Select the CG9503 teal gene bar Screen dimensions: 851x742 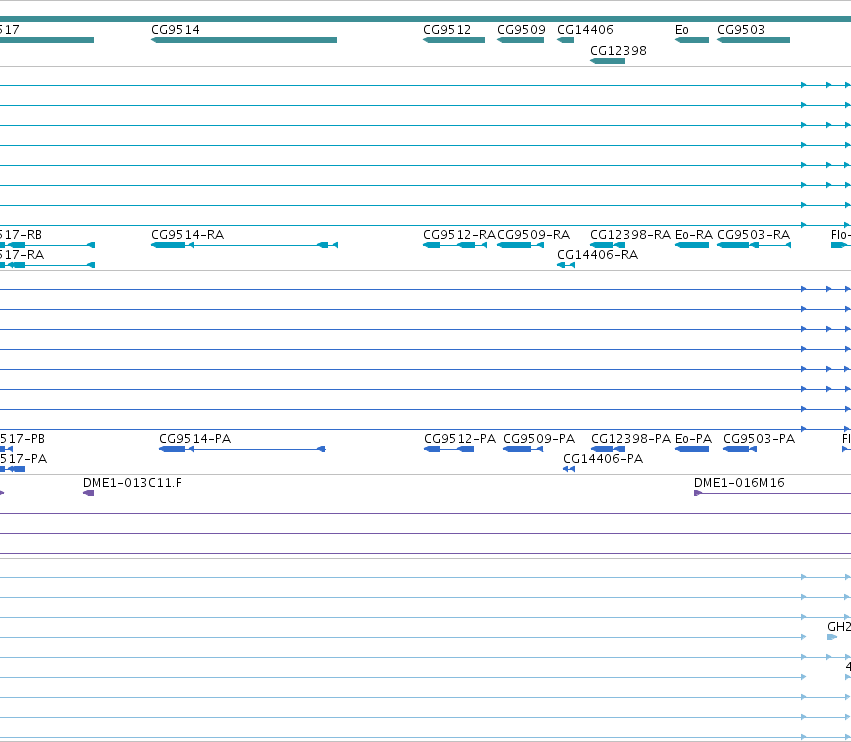[753, 40]
